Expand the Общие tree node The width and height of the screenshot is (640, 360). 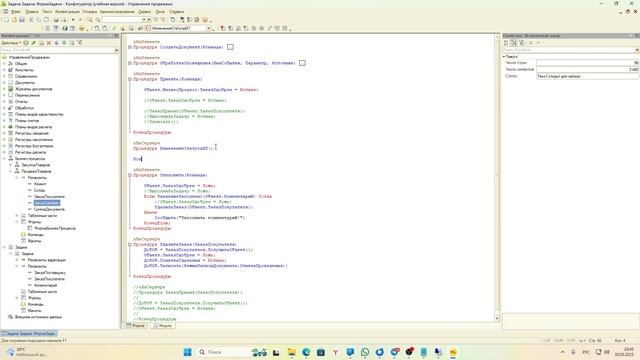click(x=4, y=64)
